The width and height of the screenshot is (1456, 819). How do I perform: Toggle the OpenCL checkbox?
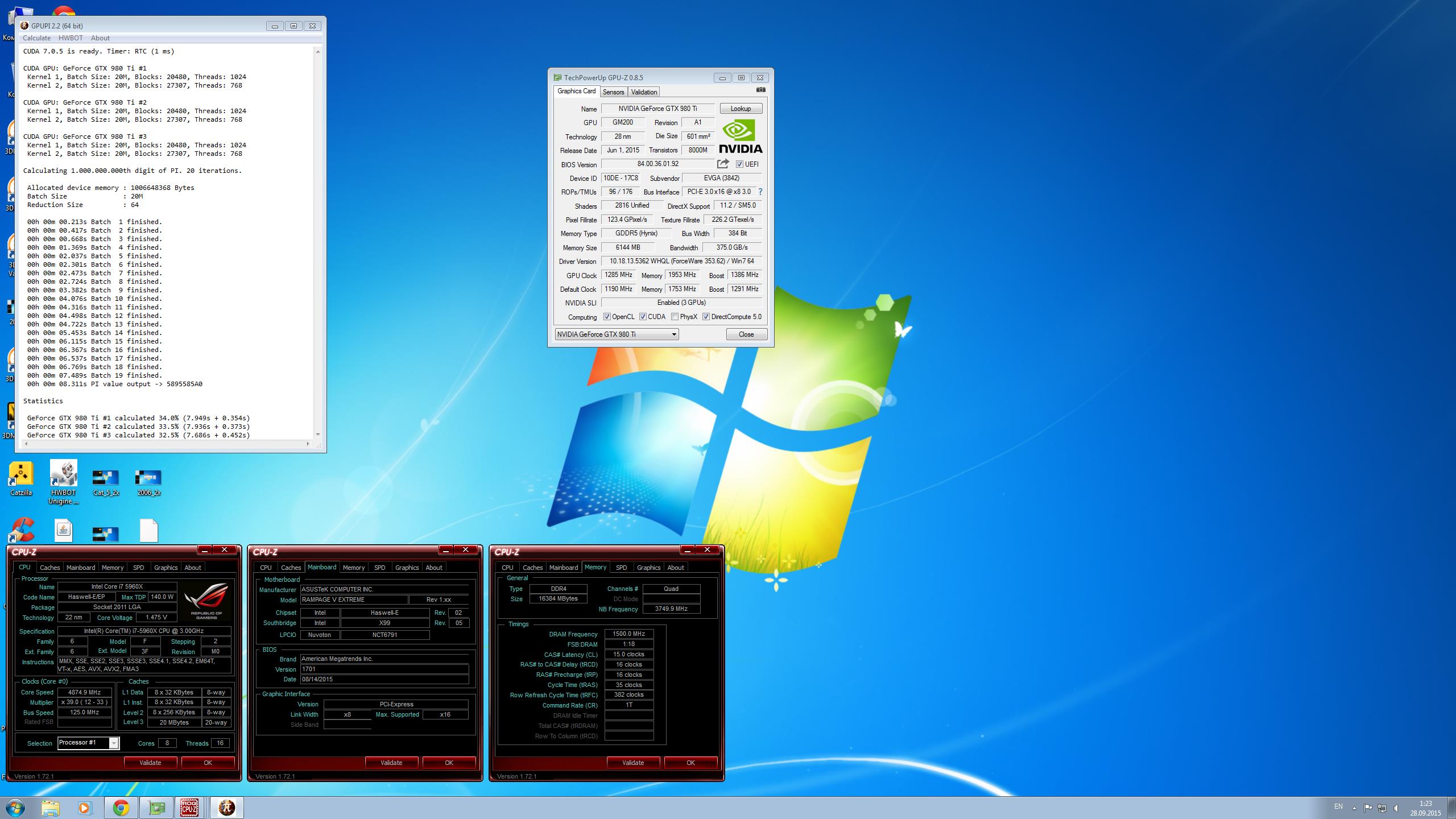pos(607,317)
